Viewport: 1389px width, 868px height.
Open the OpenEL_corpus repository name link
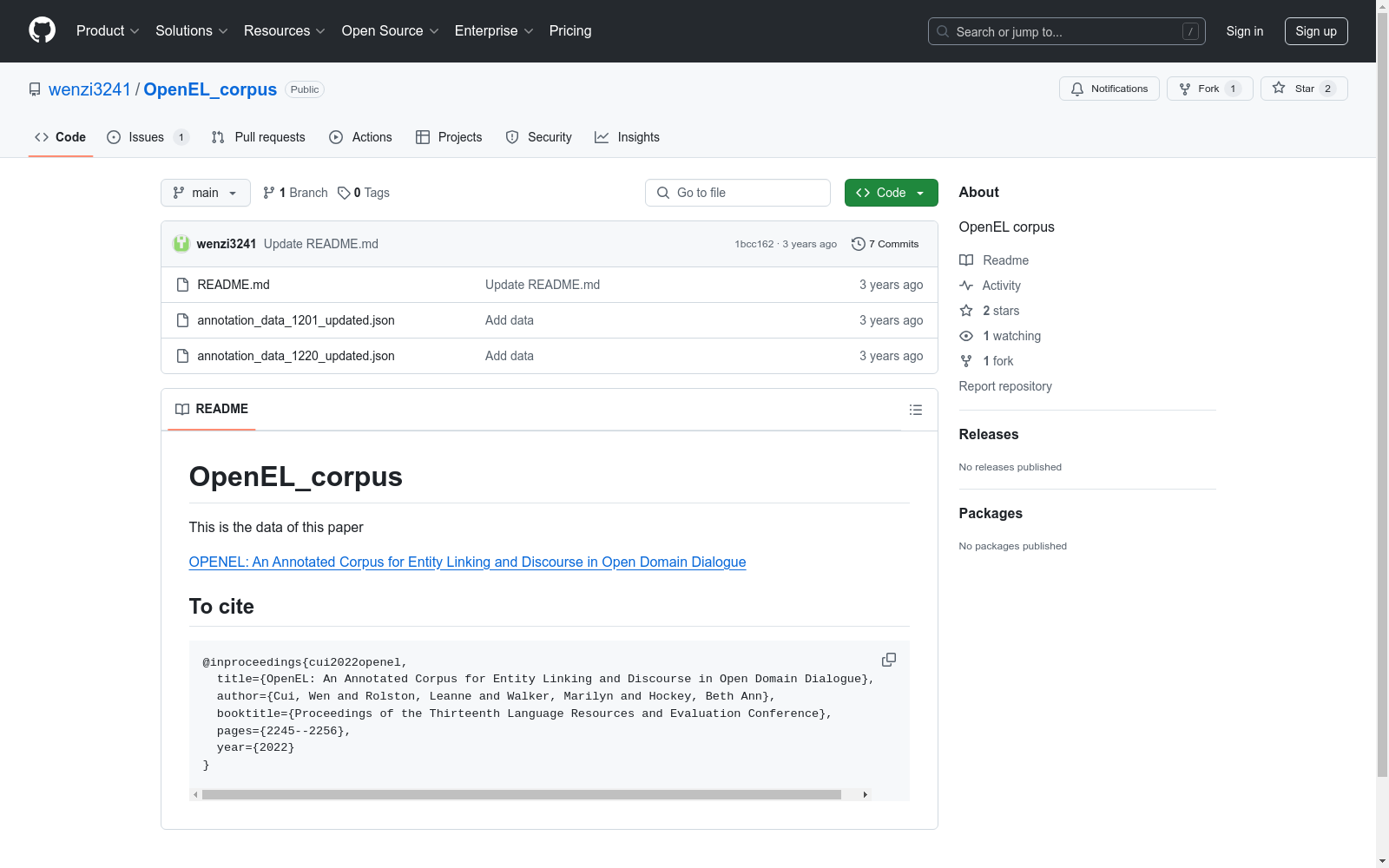pos(210,89)
